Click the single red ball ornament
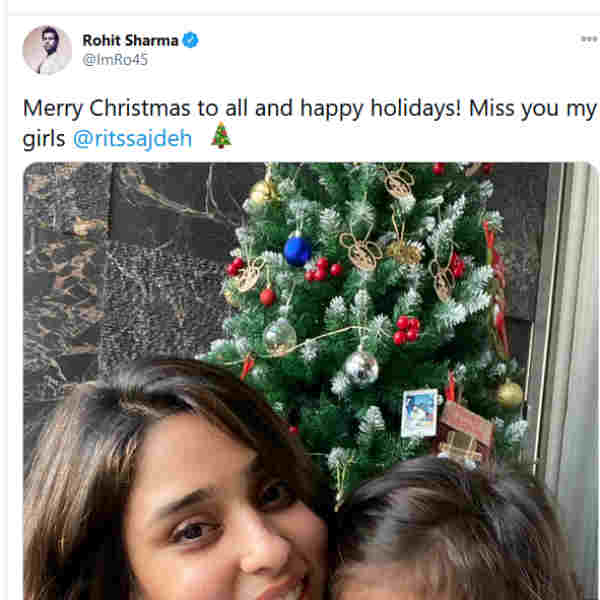This screenshot has height=600, width=600. click(x=268, y=297)
